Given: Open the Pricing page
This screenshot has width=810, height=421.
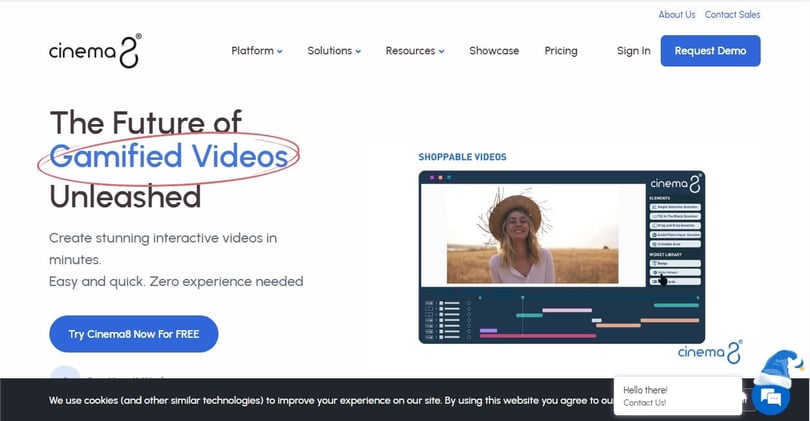Looking at the screenshot, I should click(561, 51).
